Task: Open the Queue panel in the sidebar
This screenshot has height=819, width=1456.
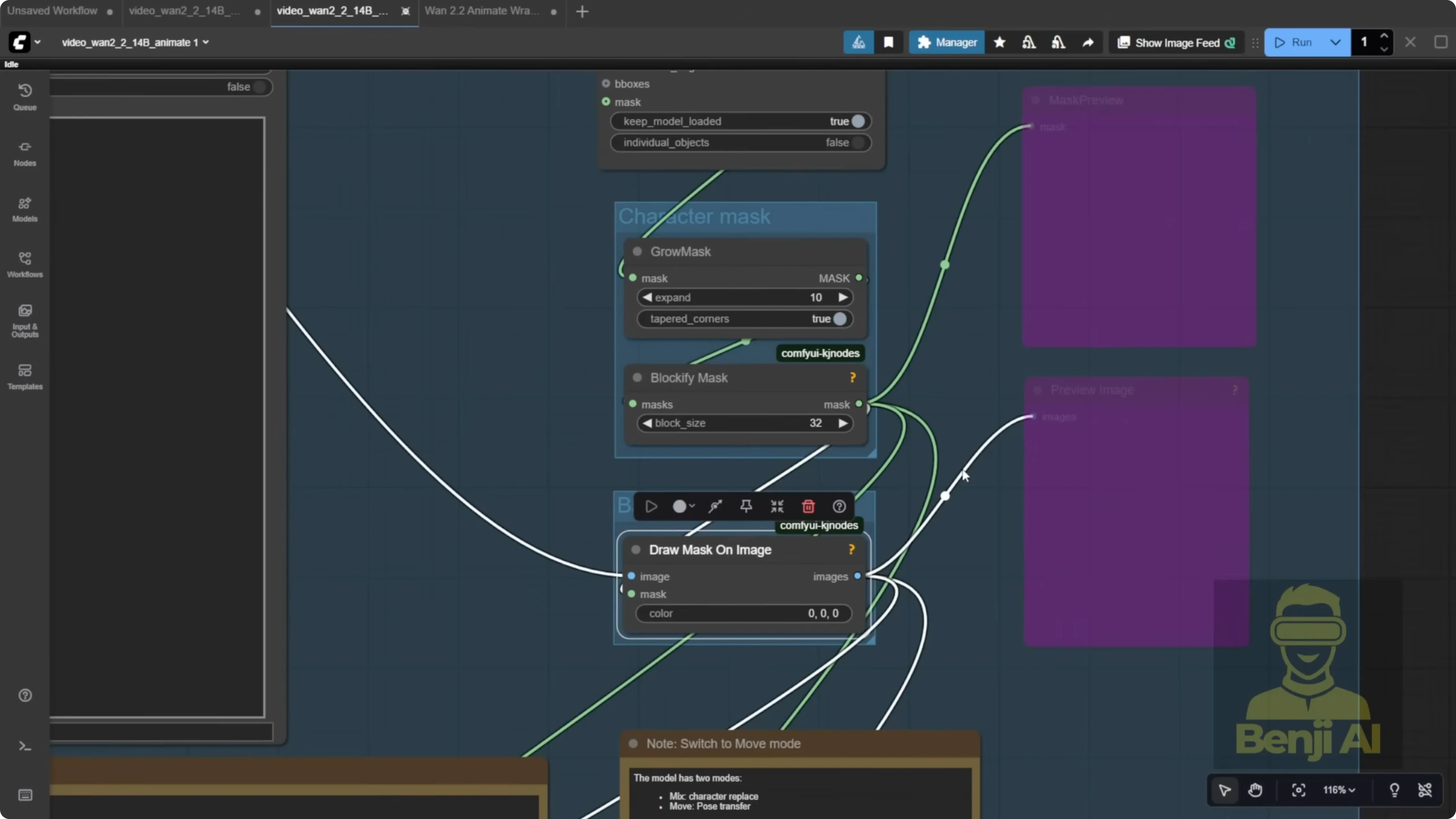Action: click(x=25, y=96)
